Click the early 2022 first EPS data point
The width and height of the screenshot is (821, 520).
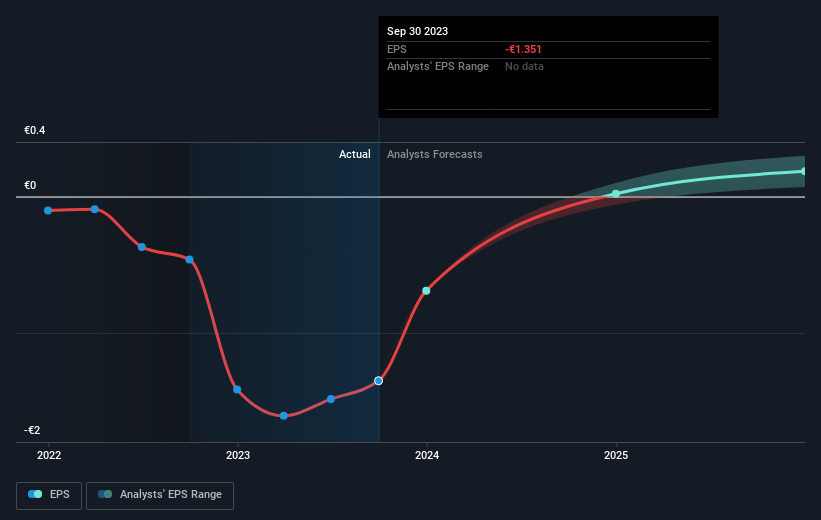tap(48, 211)
